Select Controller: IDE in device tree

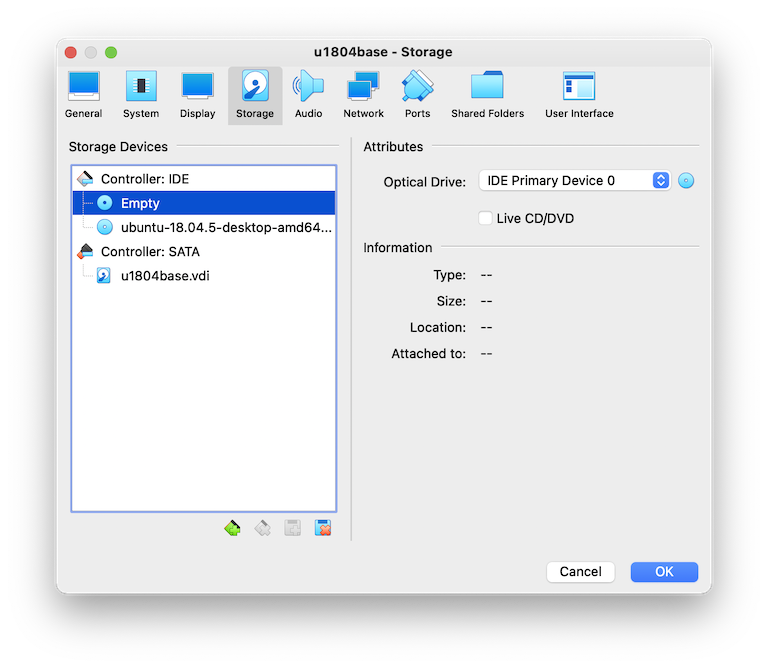204,179
